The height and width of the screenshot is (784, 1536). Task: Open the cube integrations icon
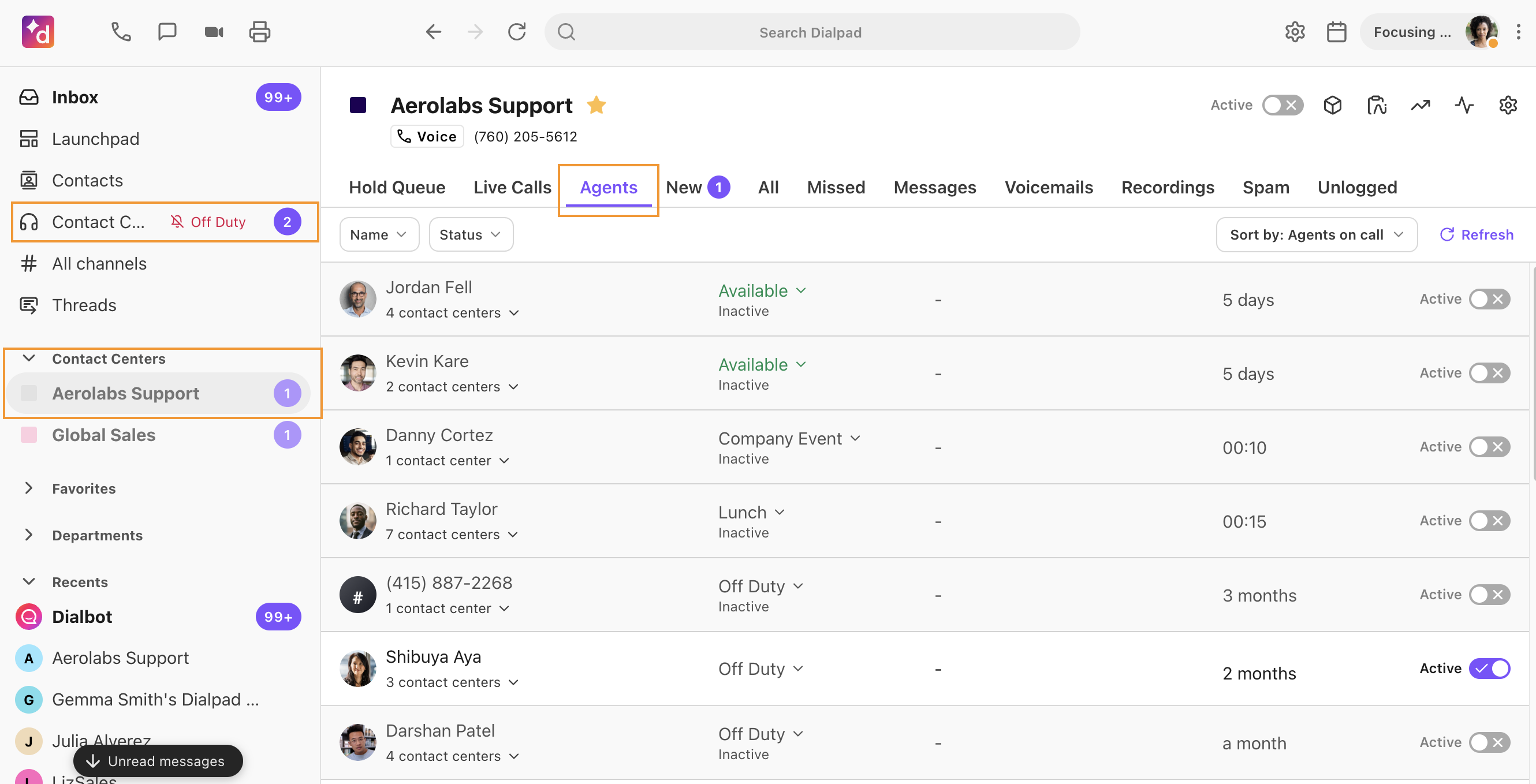pyautogui.click(x=1332, y=105)
